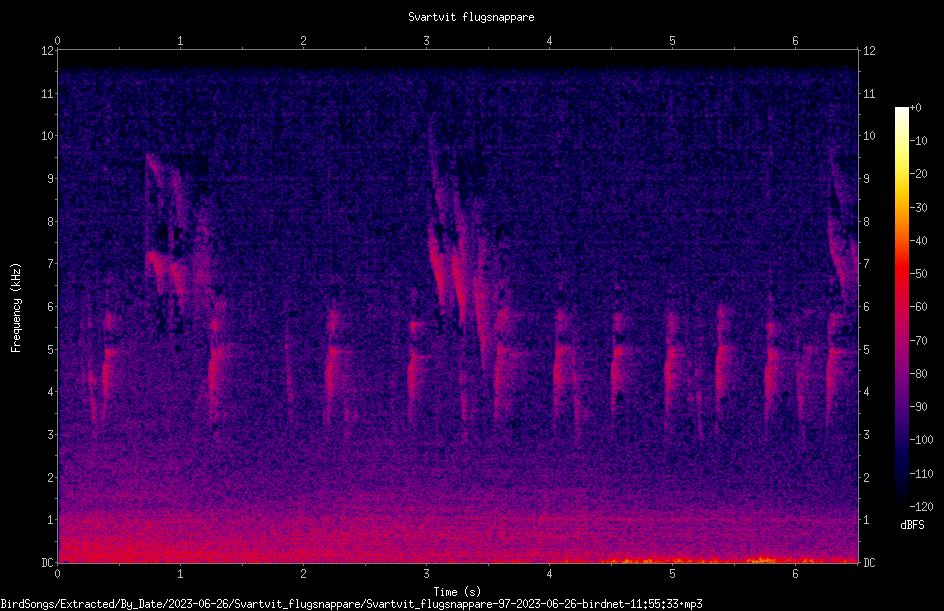Click the title "Svartvit flugsnappare"
This screenshot has height=611, width=944.
click(x=471, y=17)
